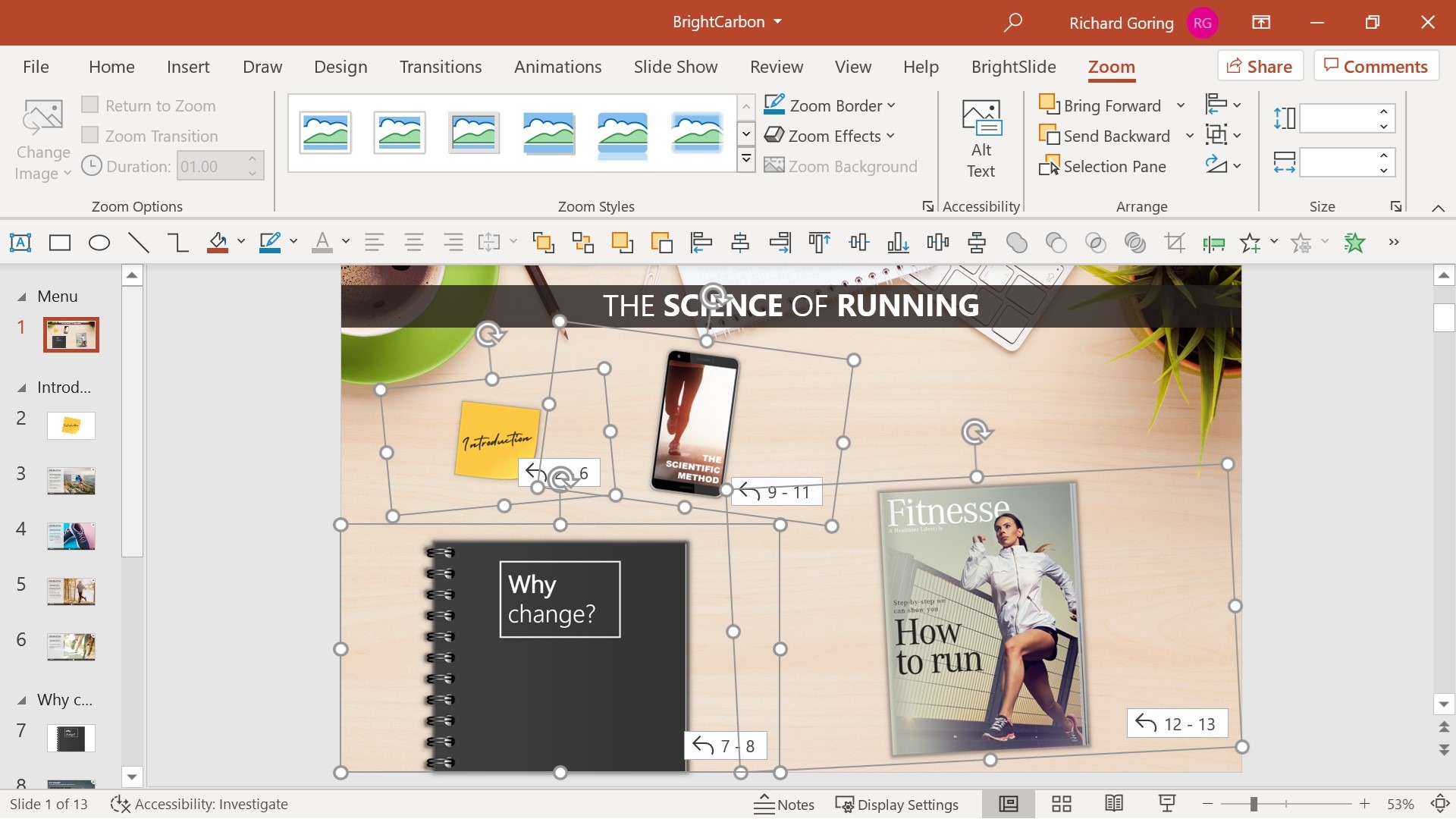Expand the Bring Forward options
Screen dimensions: 1456x819
click(1181, 104)
